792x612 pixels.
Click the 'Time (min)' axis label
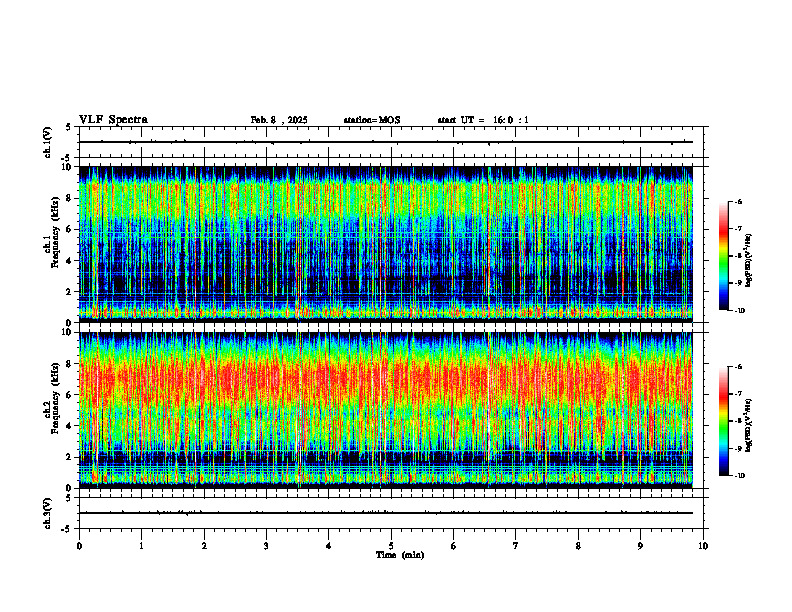click(x=400, y=555)
